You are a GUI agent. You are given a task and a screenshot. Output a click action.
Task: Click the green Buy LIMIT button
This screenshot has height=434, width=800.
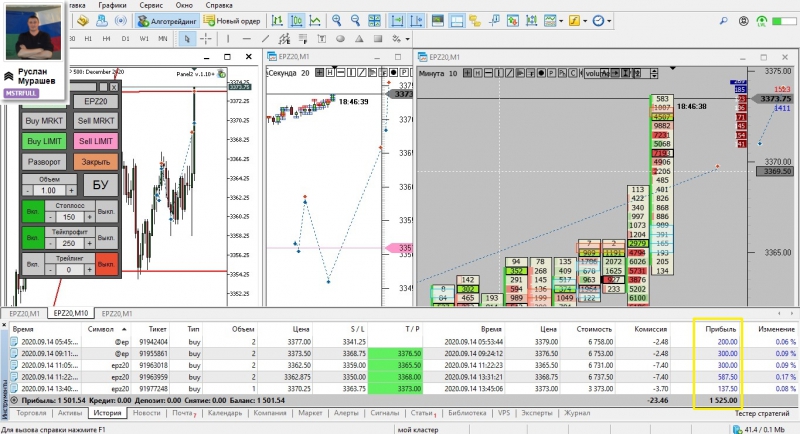pos(44,141)
